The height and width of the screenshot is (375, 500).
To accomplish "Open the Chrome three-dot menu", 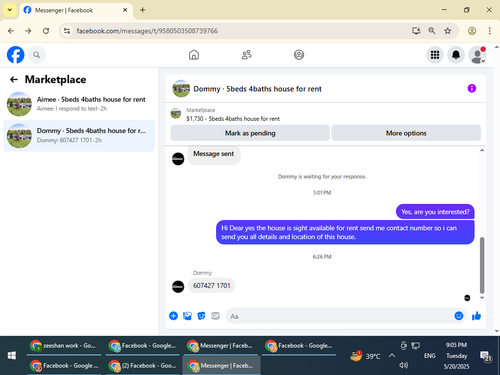I will click(489, 31).
